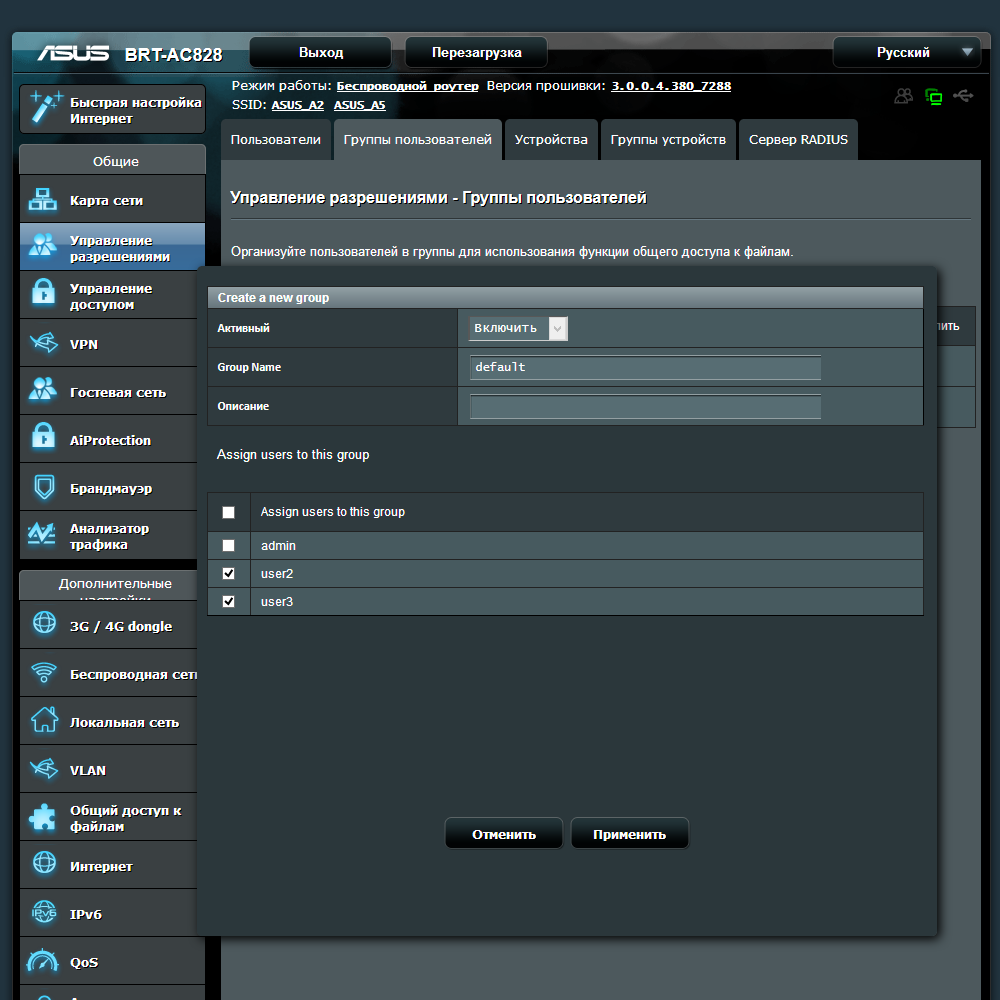
Task: Open the Активный Включить dropdown
Action: 518,328
